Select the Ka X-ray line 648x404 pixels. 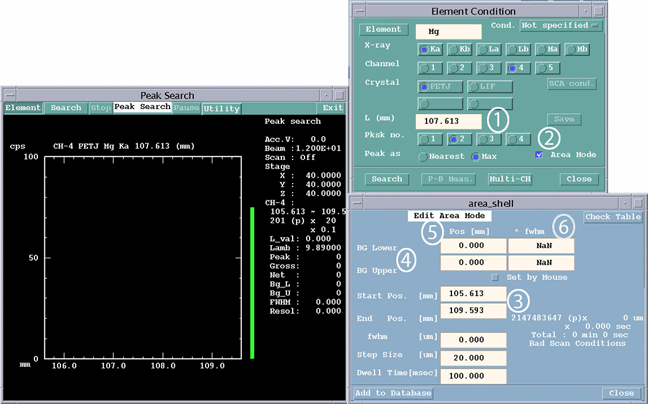coord(431,48)
